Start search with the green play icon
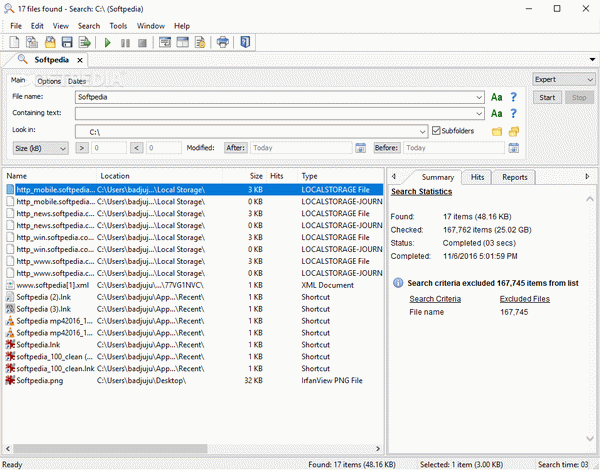This screenshot has height=470, width=600. (x=108, y=42)
